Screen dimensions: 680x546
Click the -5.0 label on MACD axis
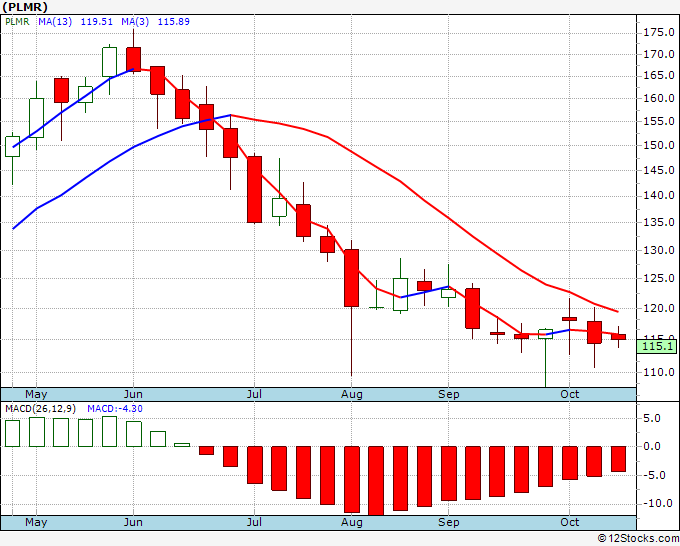coord(652,475)
